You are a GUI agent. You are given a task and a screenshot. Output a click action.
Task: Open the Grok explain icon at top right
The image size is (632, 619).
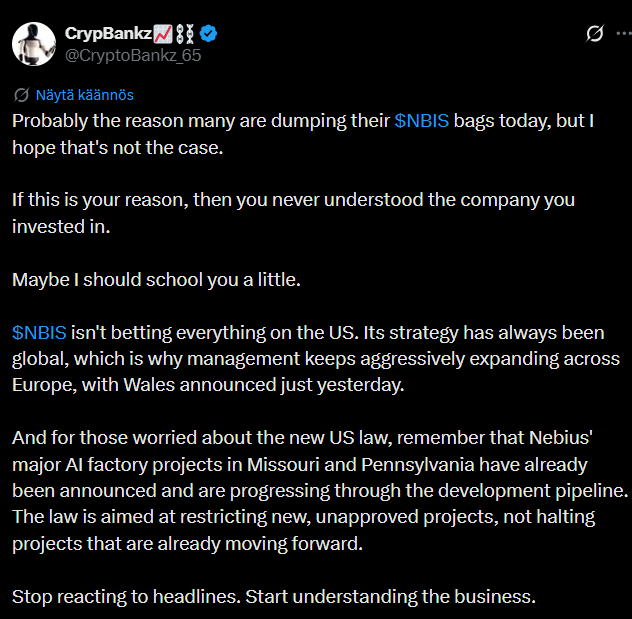(595, 33)
